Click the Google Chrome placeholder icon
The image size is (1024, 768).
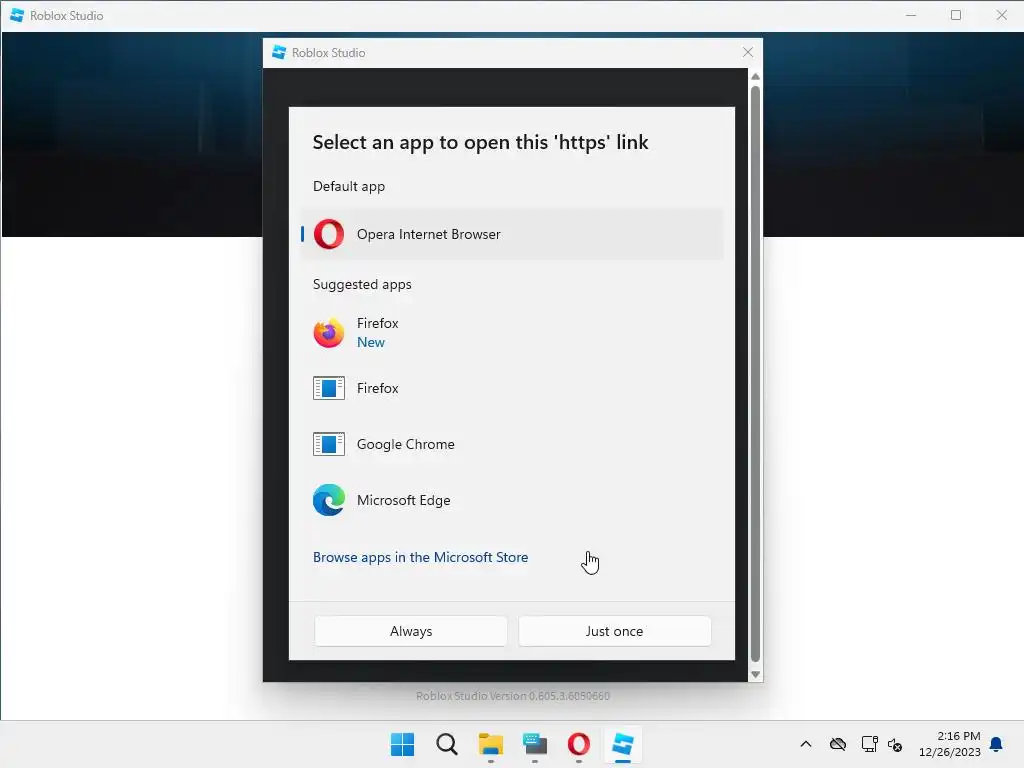(328, 444)
